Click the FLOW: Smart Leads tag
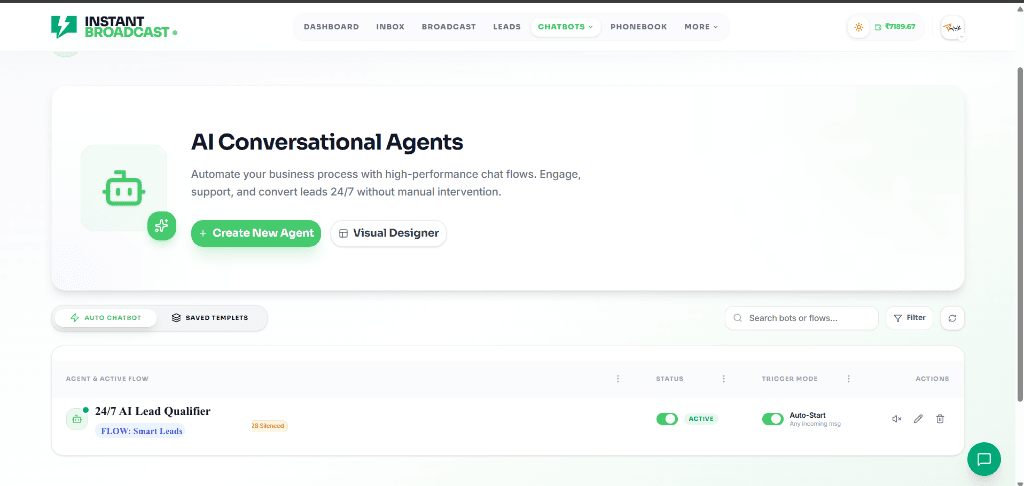 (x=140, y=431)
